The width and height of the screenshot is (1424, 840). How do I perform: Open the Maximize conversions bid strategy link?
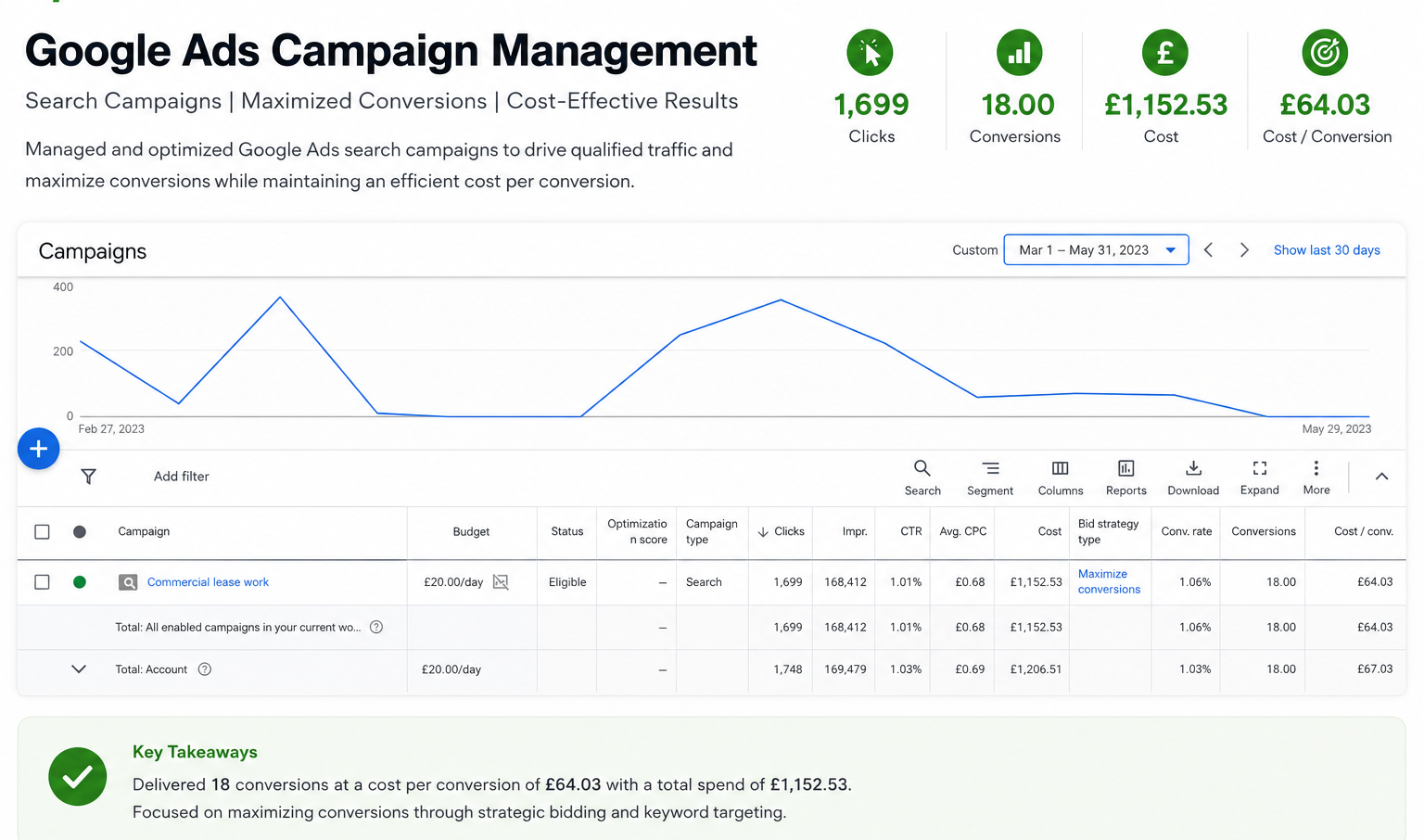pyautogui.click(x=1109, y=582)
